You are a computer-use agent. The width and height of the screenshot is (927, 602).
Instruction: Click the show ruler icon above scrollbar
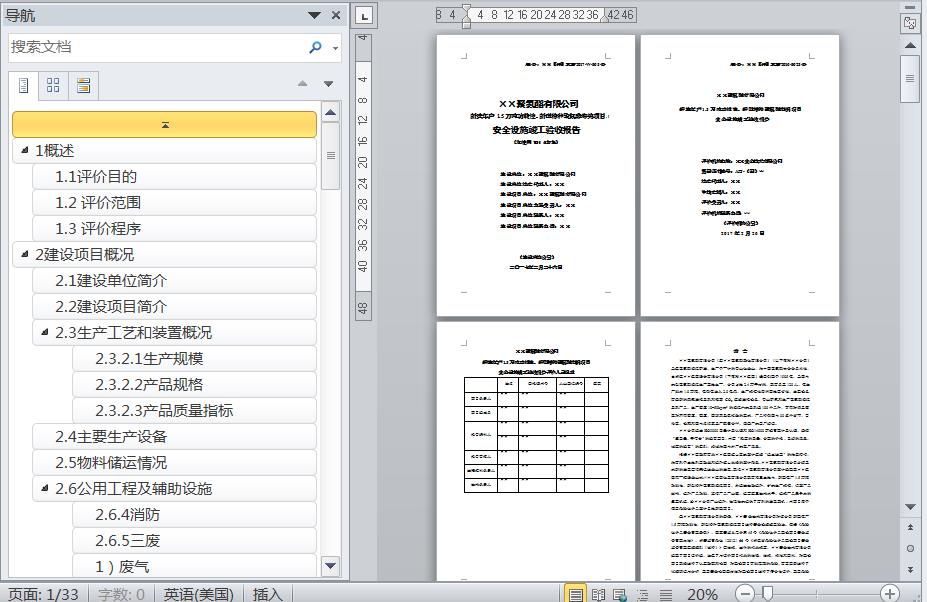click(x=910, y=22)
